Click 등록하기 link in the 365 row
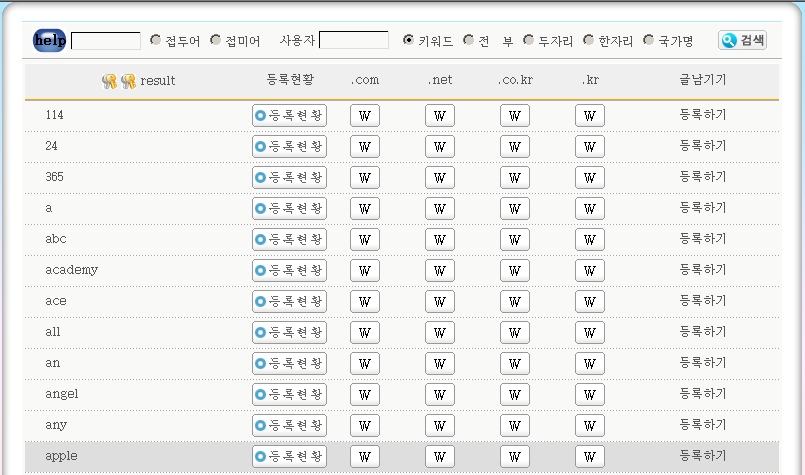This screenshot has width=805, height=475. click(x=703, y=177)
